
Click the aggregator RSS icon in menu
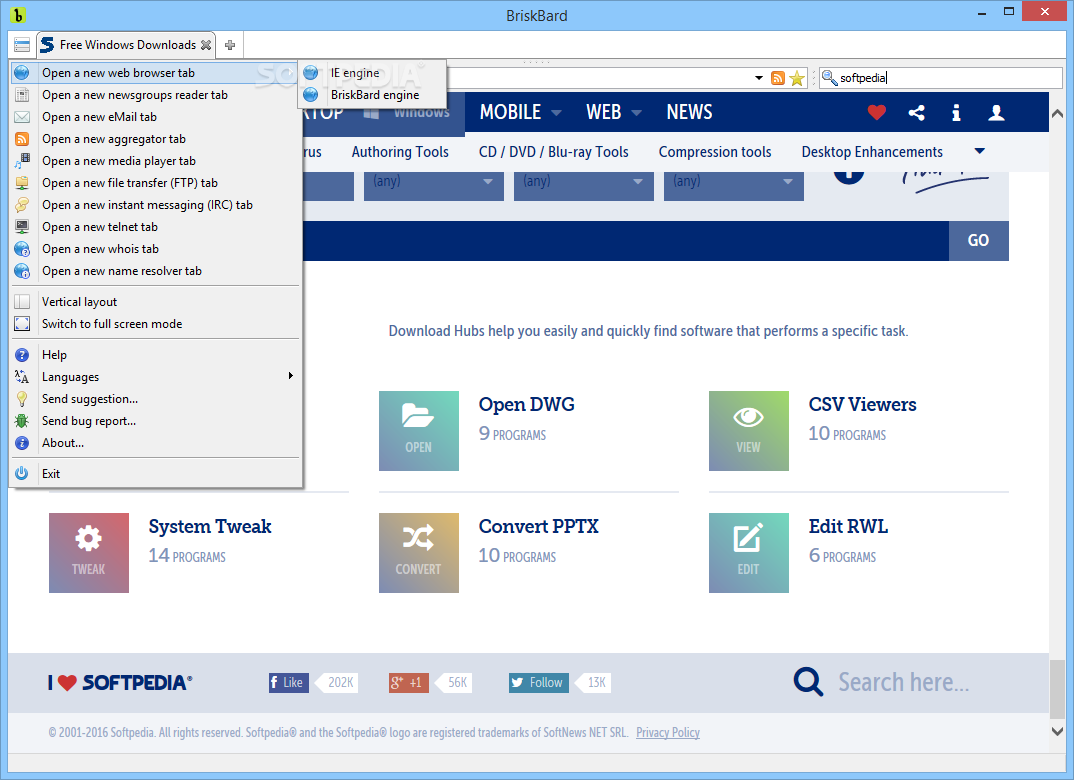(22, 139)
